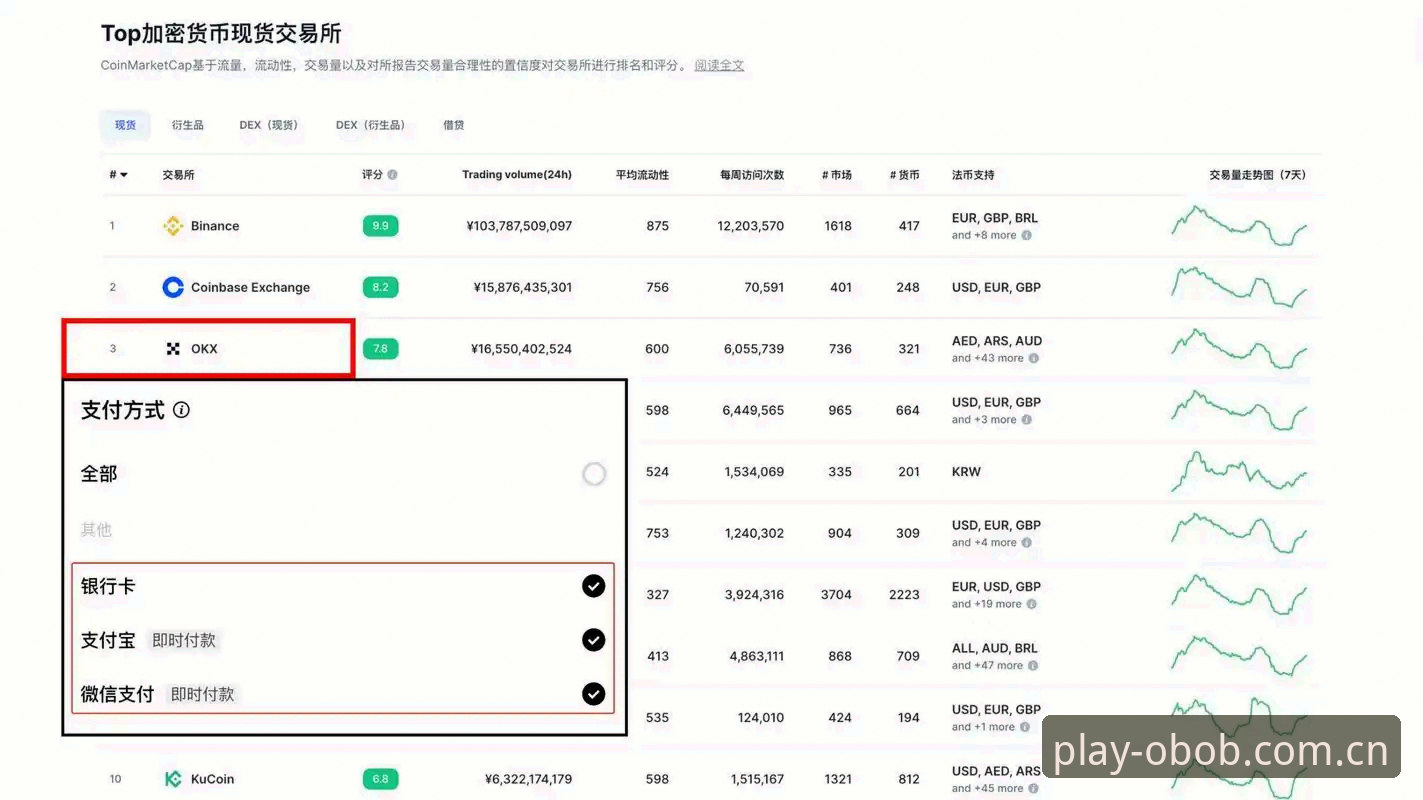Click the KuCoin logo icon

pyautogui.click(x=173, y=779)
